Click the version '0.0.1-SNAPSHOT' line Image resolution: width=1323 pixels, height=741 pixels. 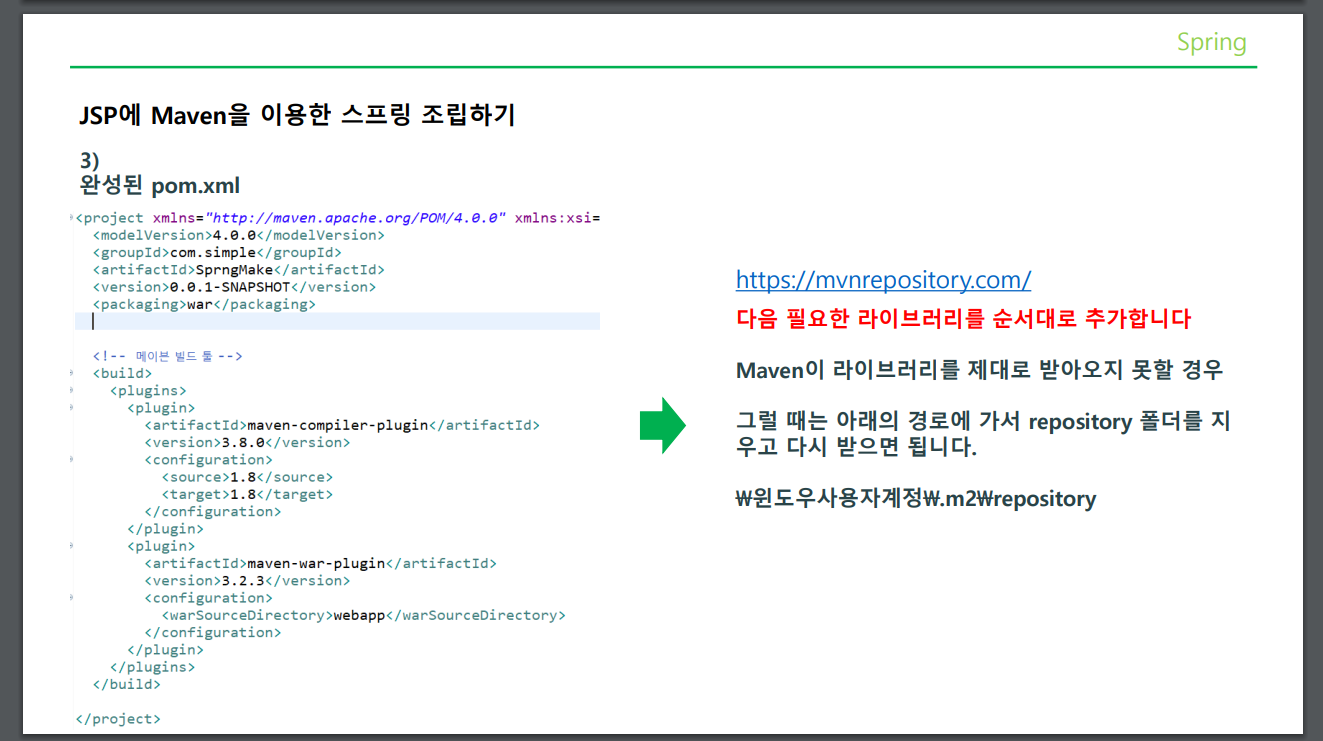(x=234, y=287)
